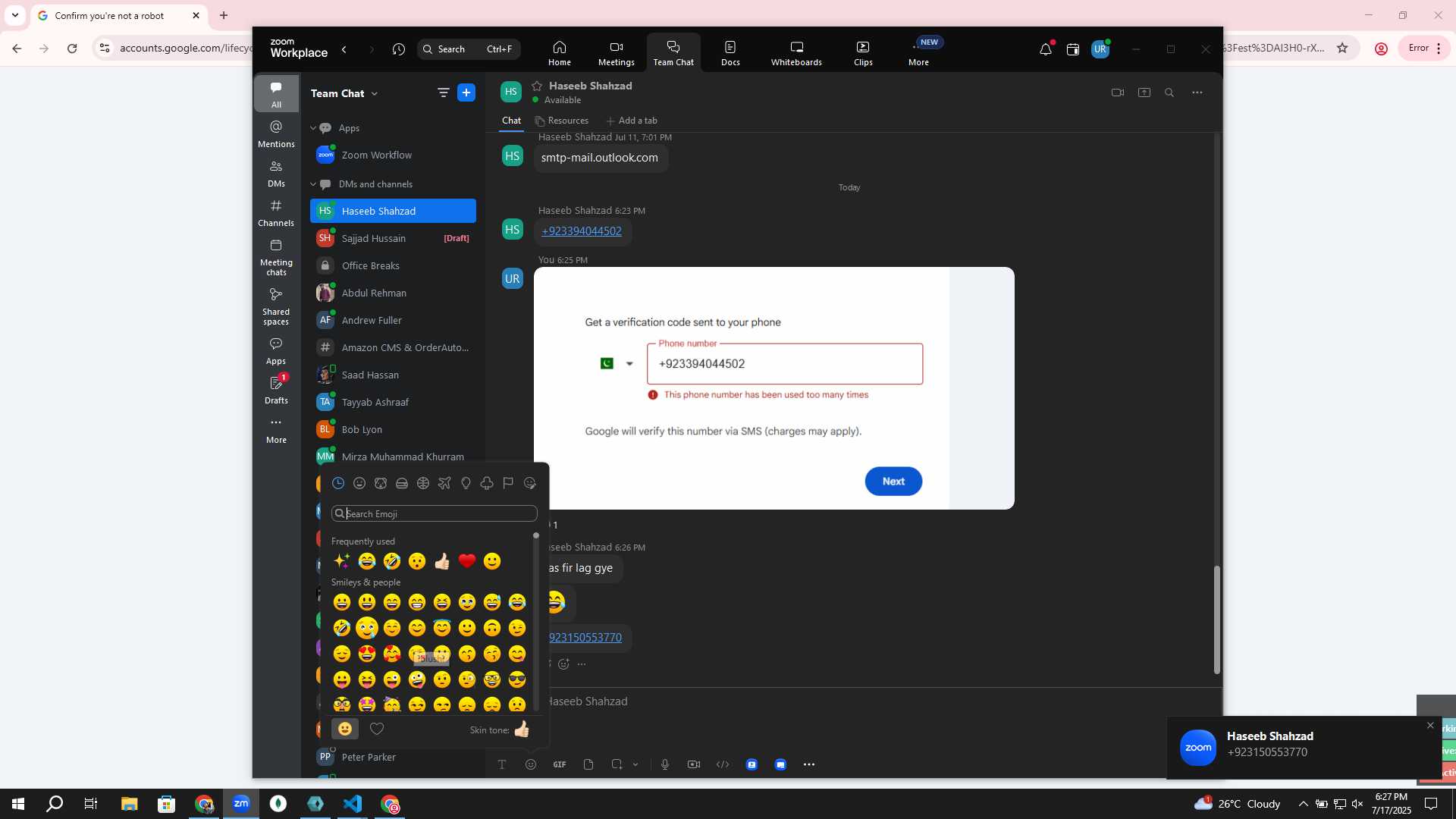Switch to the Resources tab

(561, 121)
